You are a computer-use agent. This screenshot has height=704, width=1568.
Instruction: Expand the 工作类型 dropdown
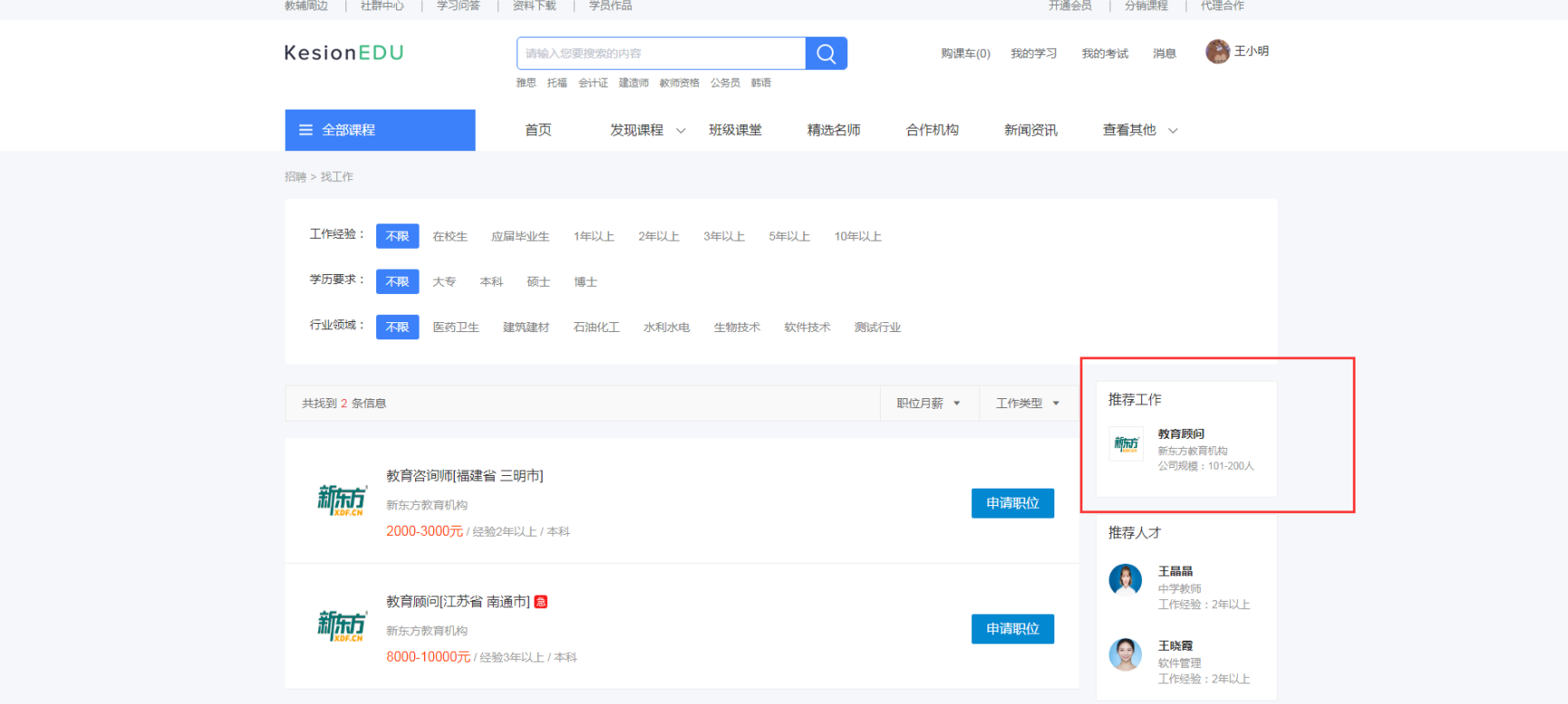coord(1027,403)
